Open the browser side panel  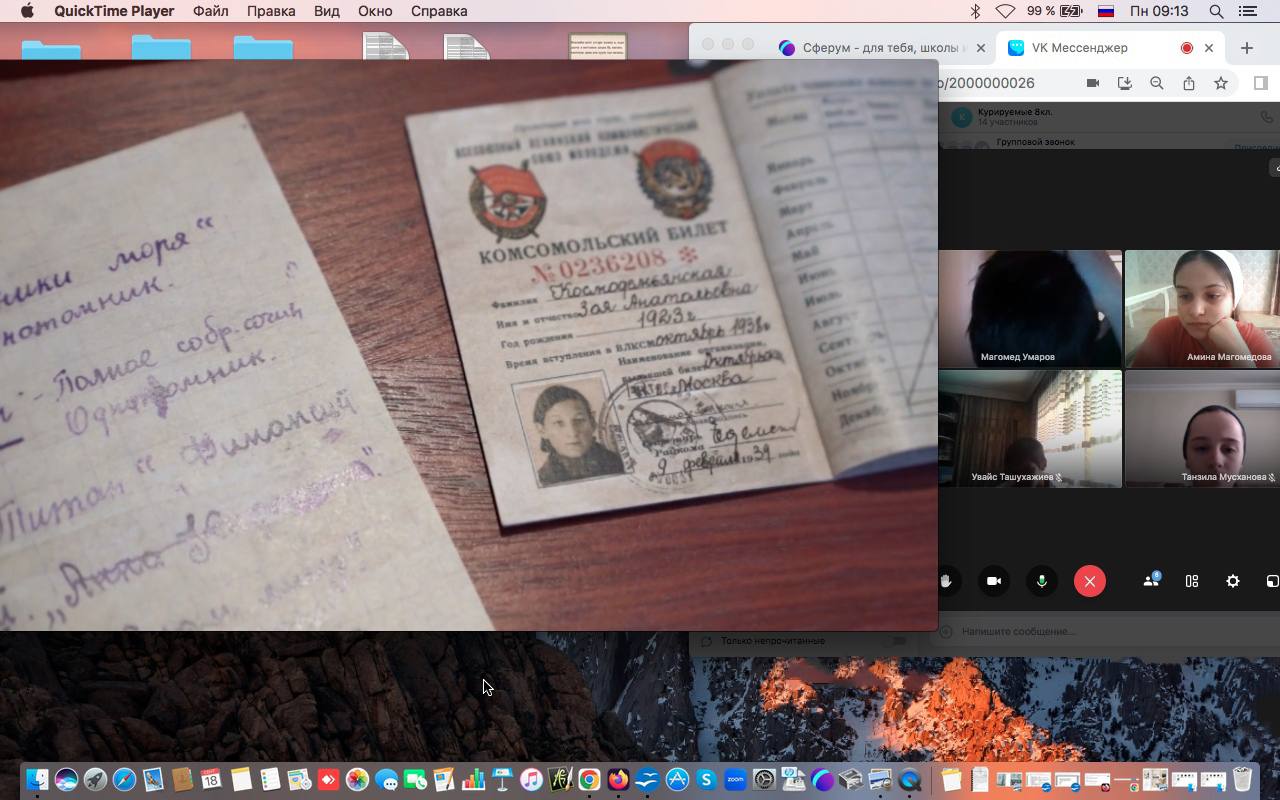point(1260,84)
